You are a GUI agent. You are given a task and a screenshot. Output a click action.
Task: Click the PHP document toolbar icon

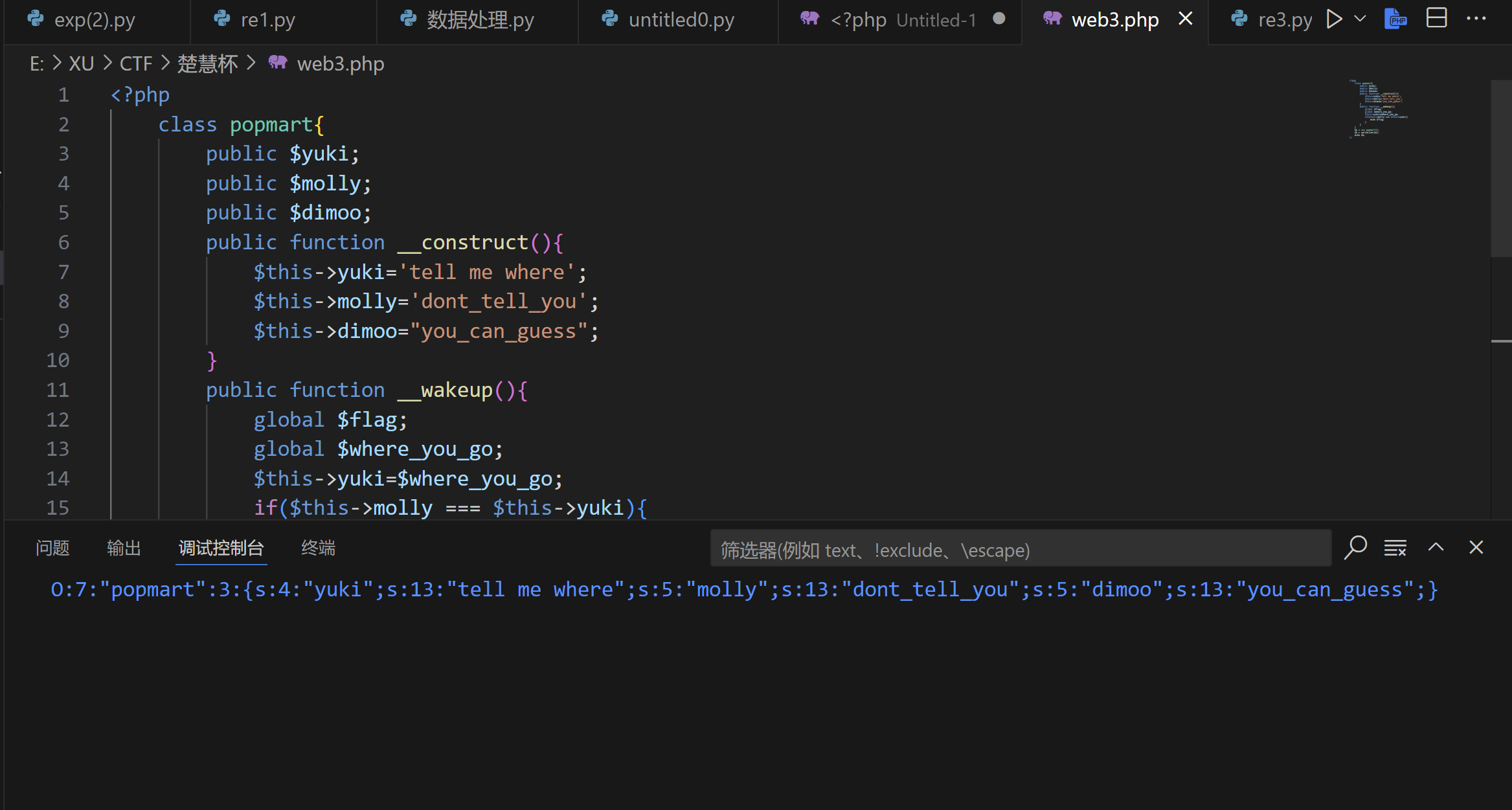point(1395,19)
